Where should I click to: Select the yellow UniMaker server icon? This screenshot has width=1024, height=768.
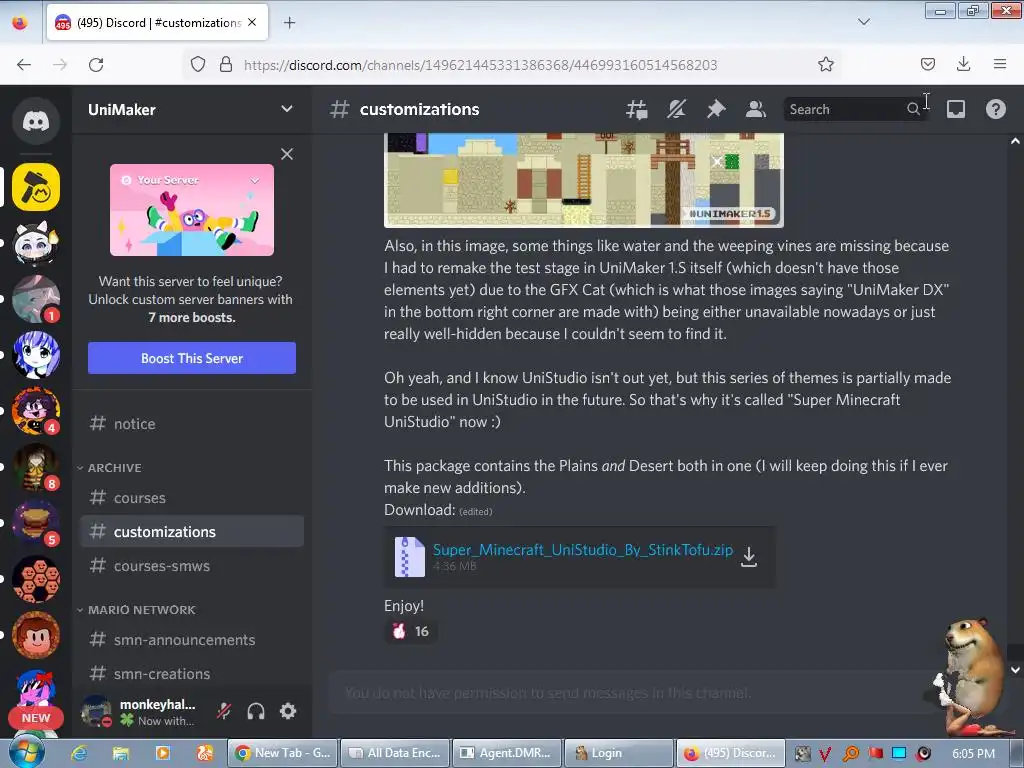pyautogui.click(x=36, y=187)
